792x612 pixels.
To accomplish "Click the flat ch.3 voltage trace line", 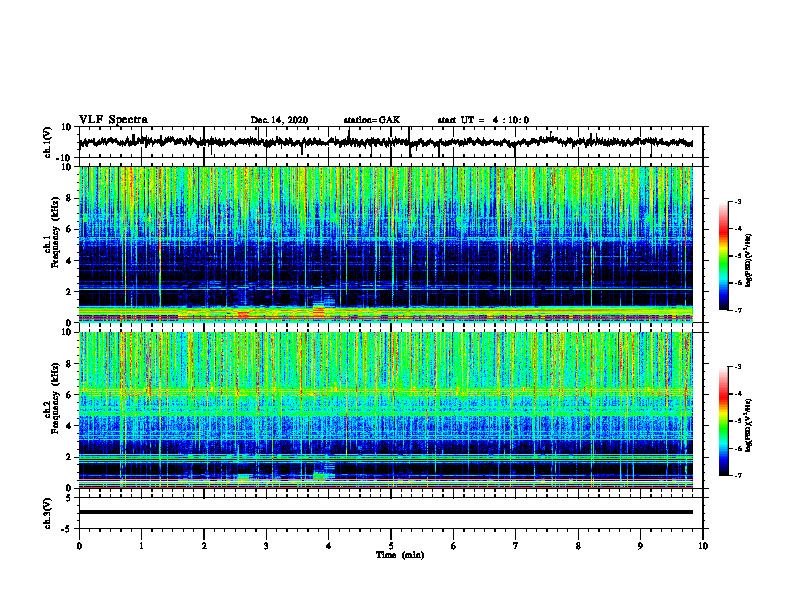I will click(386, 512).
